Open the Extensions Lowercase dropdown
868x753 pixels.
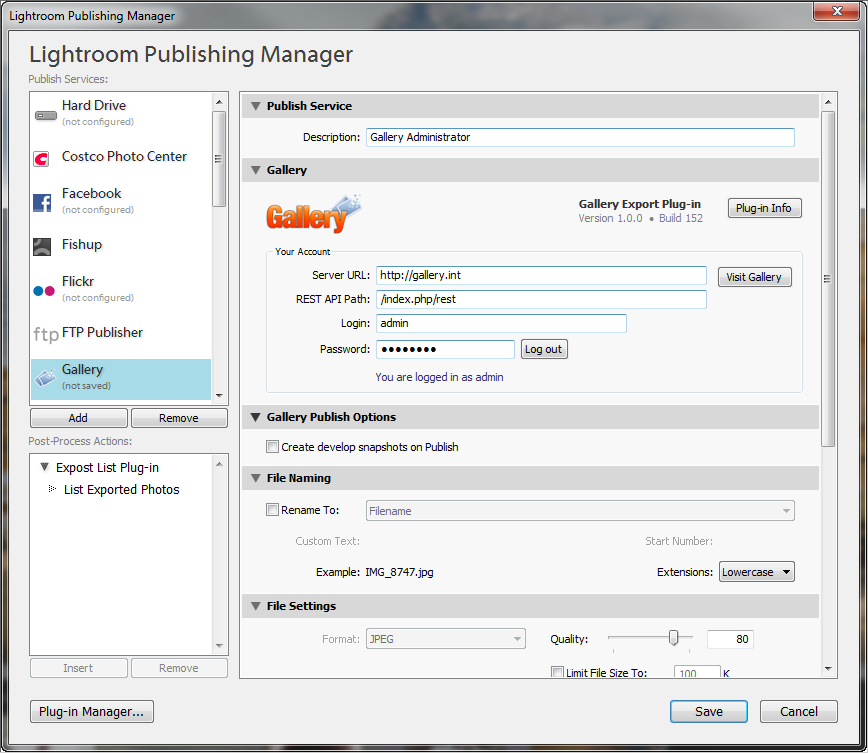tap(757, 572)
